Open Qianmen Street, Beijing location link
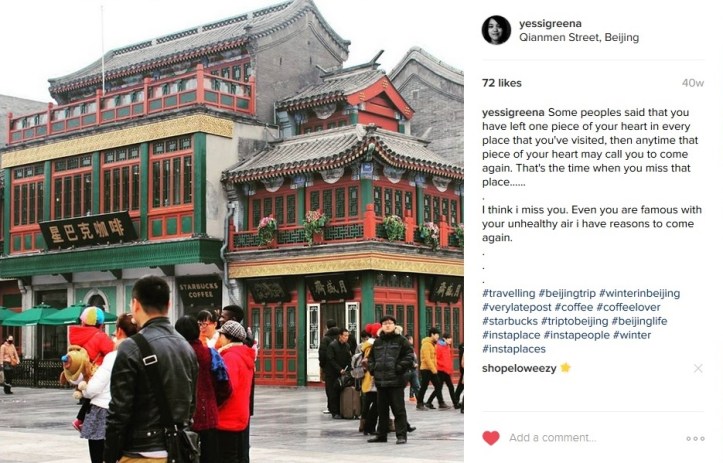Screen dimensions: 723x463 [x=579, y=37]
